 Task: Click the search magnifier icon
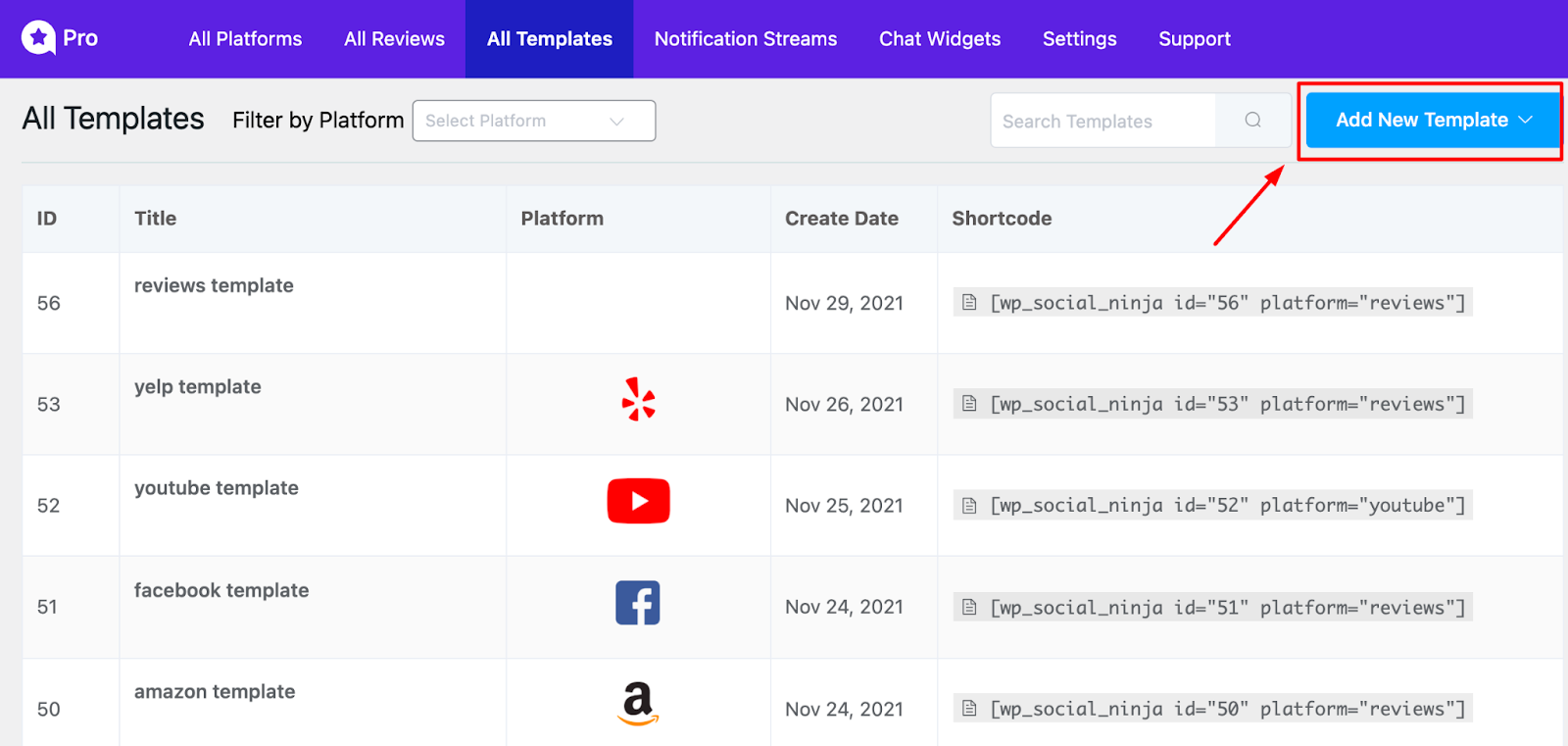click(1252, 121)
